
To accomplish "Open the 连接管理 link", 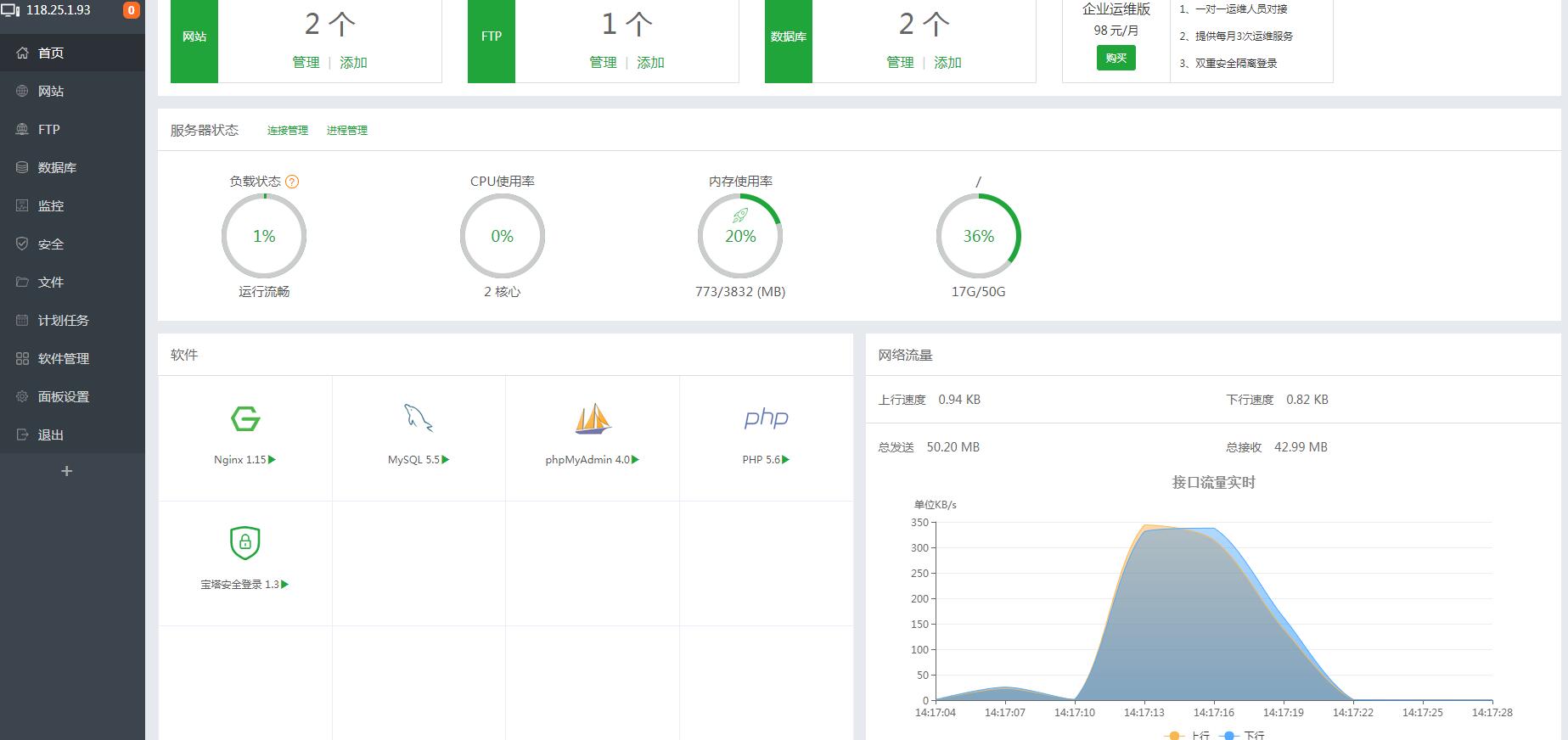I will click(x=288, y=131).
